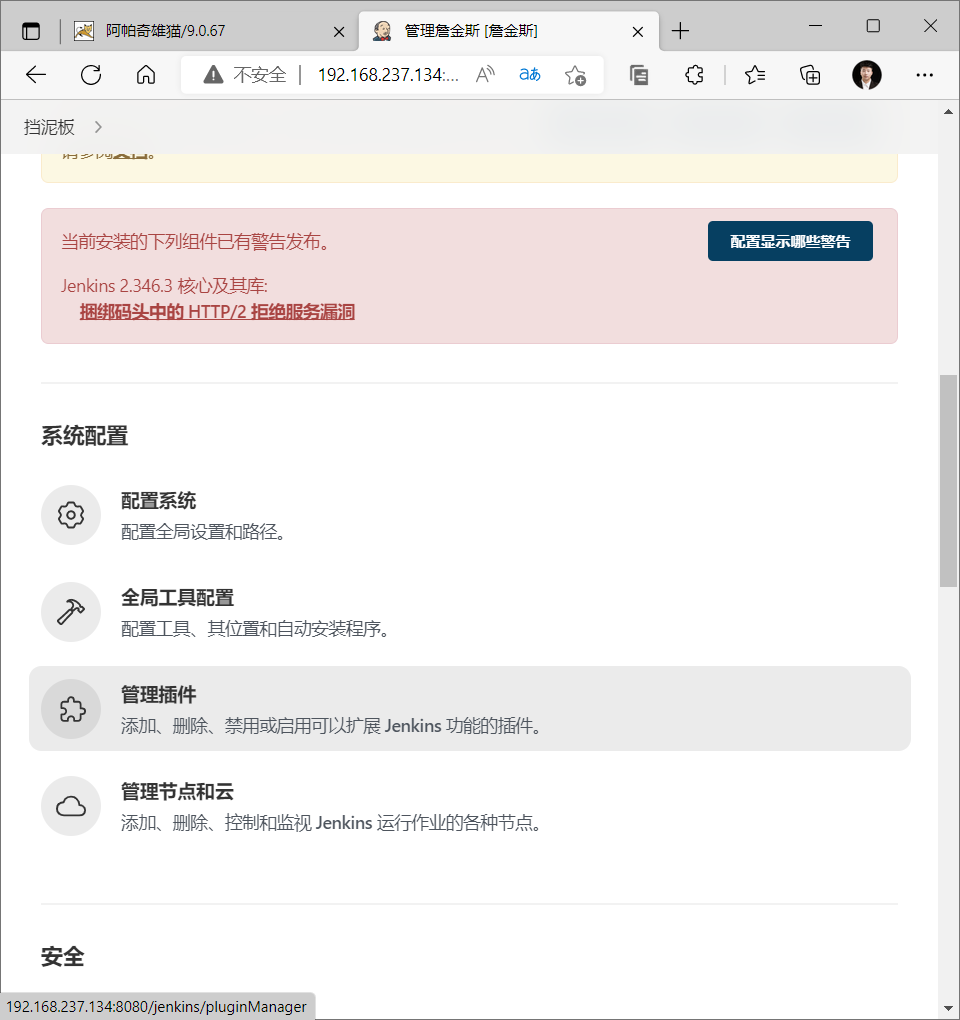The image size is (960, 1020).
Task: Minimize the browser window
Action: (816, 26)
